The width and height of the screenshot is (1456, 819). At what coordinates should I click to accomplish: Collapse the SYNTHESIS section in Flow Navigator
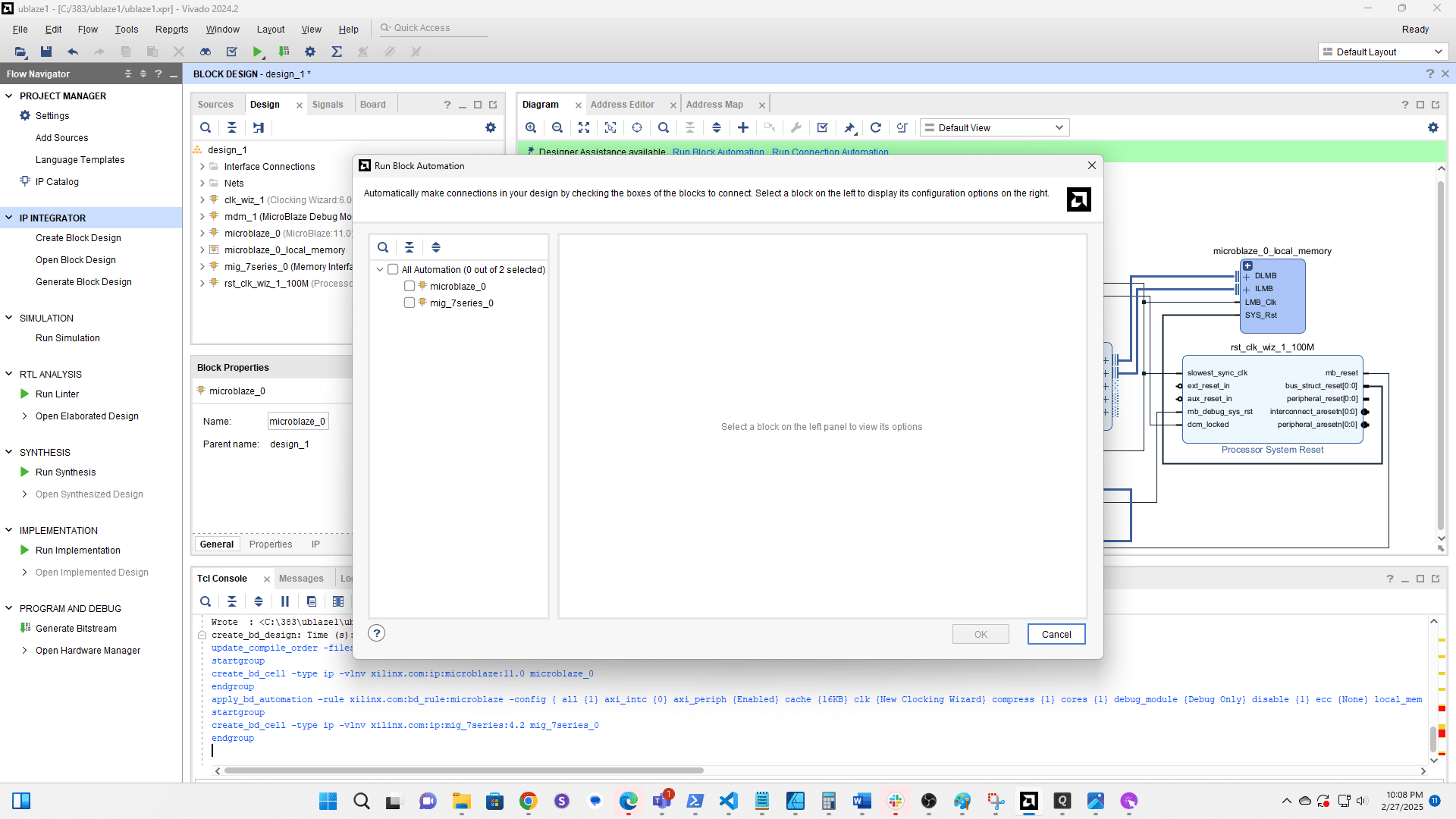tap(9, 452)
